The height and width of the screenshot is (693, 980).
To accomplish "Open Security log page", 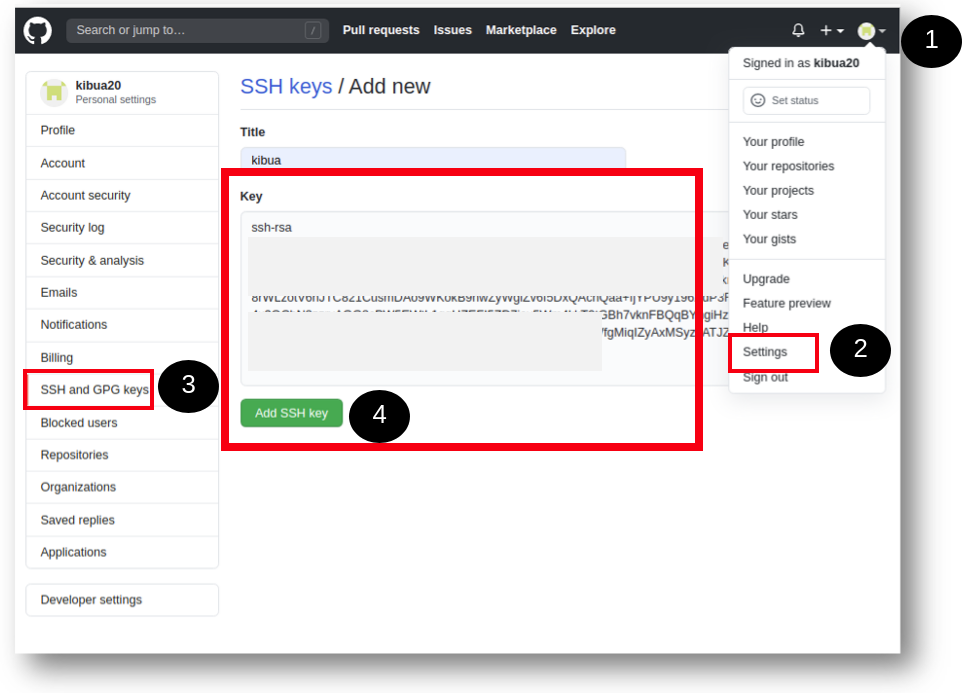I will point(122,227).
